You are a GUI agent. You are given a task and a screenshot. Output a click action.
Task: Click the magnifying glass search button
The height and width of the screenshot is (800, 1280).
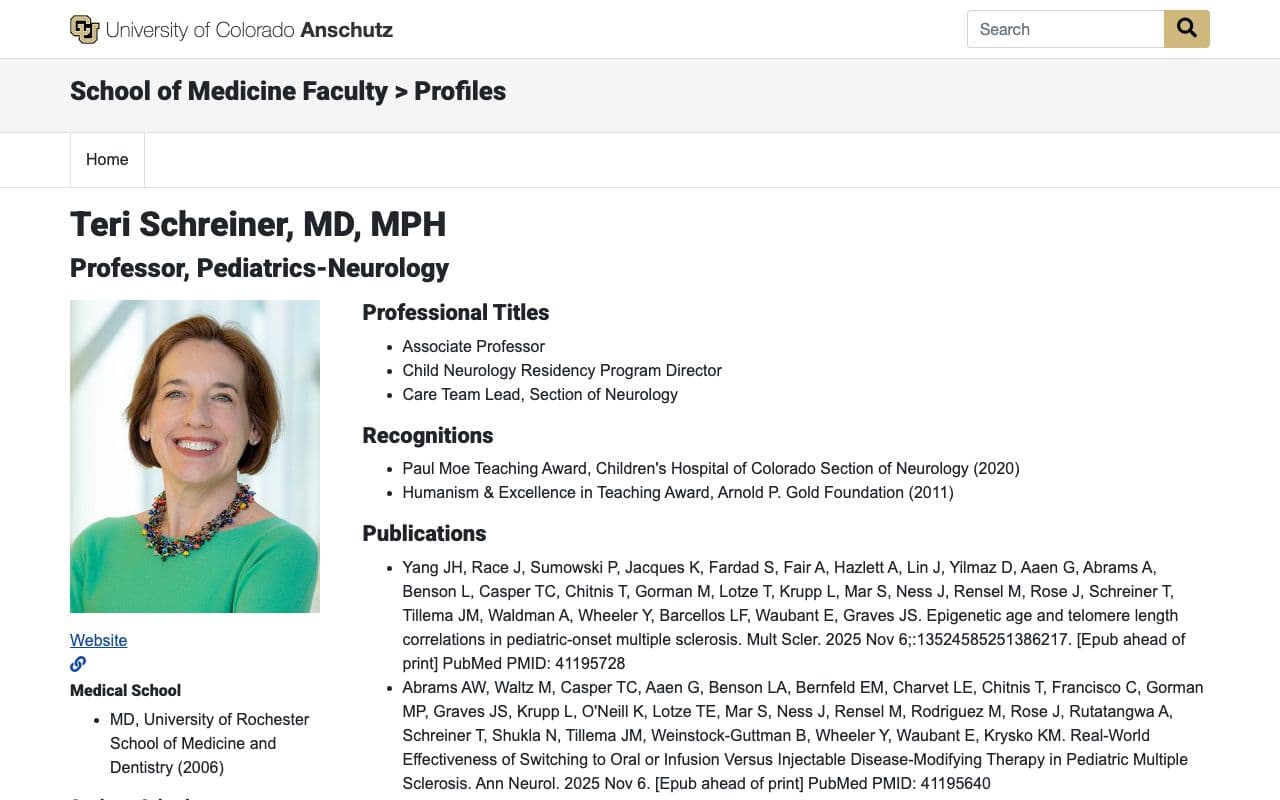click(1187, 29)
